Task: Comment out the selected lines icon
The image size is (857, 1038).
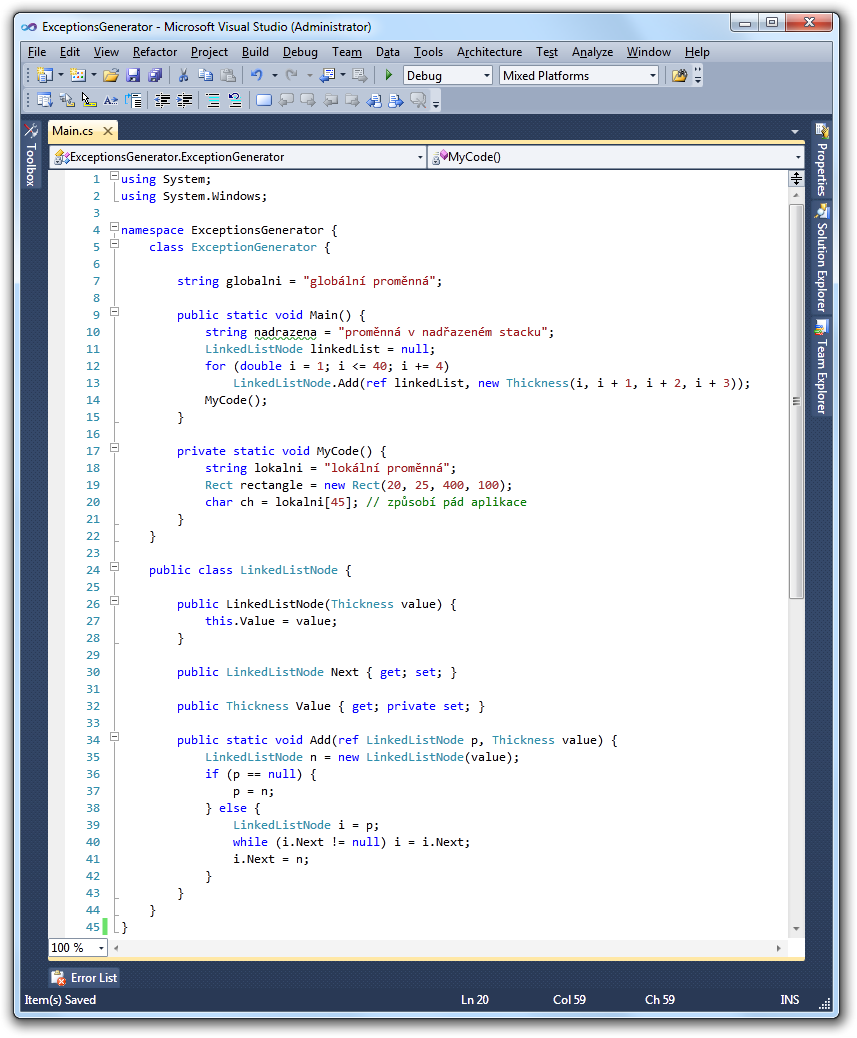Action: [x=213, y=101]
